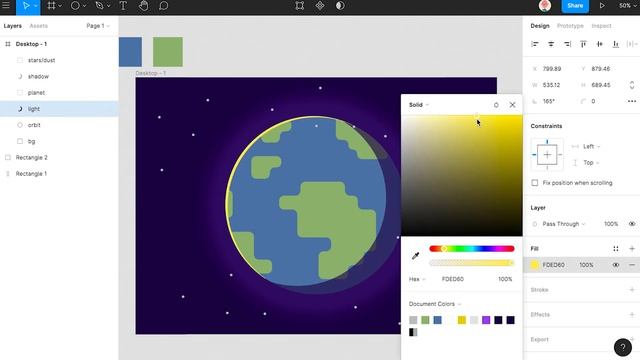Add a new fill with plus

[632, 249]
